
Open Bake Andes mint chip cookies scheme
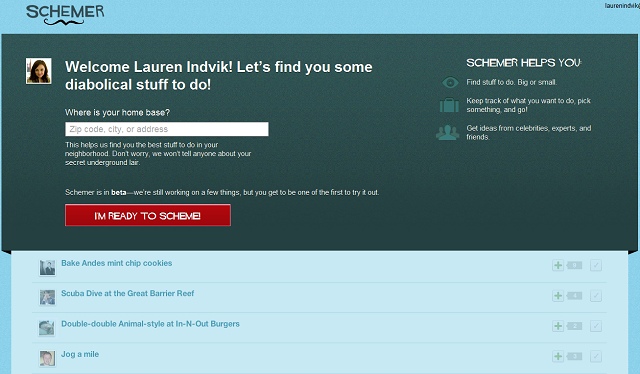click(117, 263)
